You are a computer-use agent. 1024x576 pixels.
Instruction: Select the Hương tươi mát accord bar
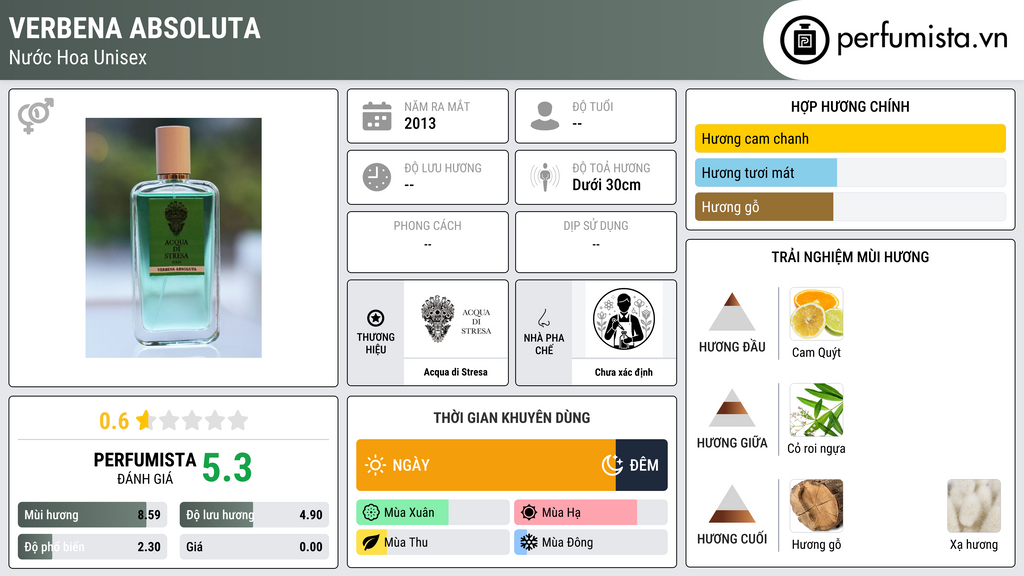[850, 172]
